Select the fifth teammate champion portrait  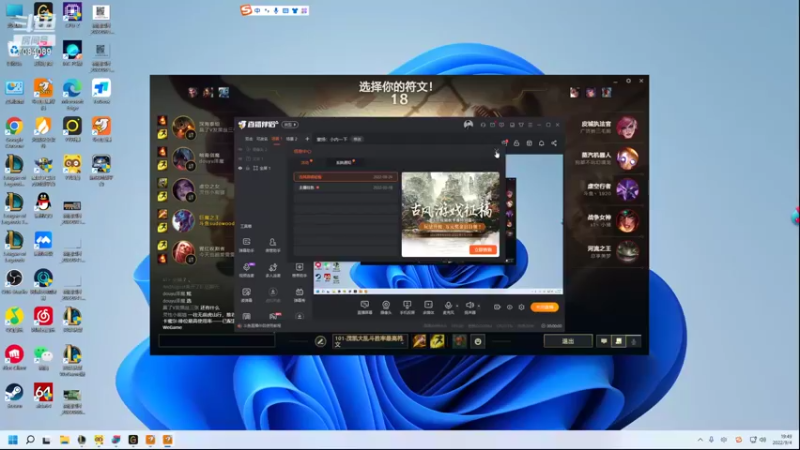[183, 252]
